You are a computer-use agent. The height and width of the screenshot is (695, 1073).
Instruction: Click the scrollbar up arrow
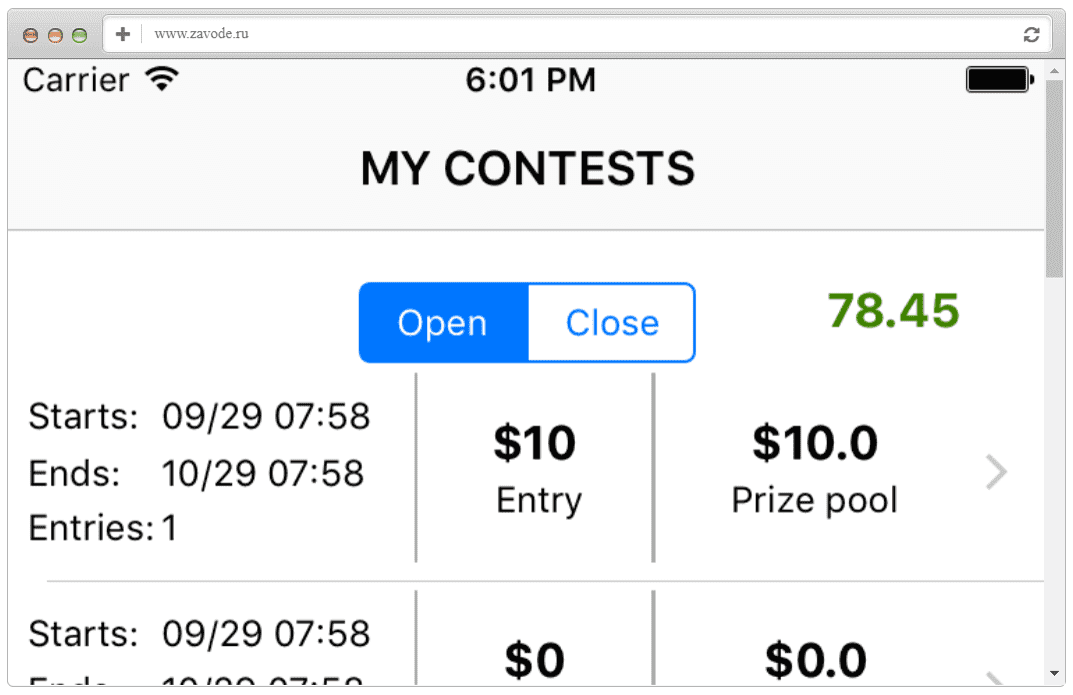pos(1055,71)
